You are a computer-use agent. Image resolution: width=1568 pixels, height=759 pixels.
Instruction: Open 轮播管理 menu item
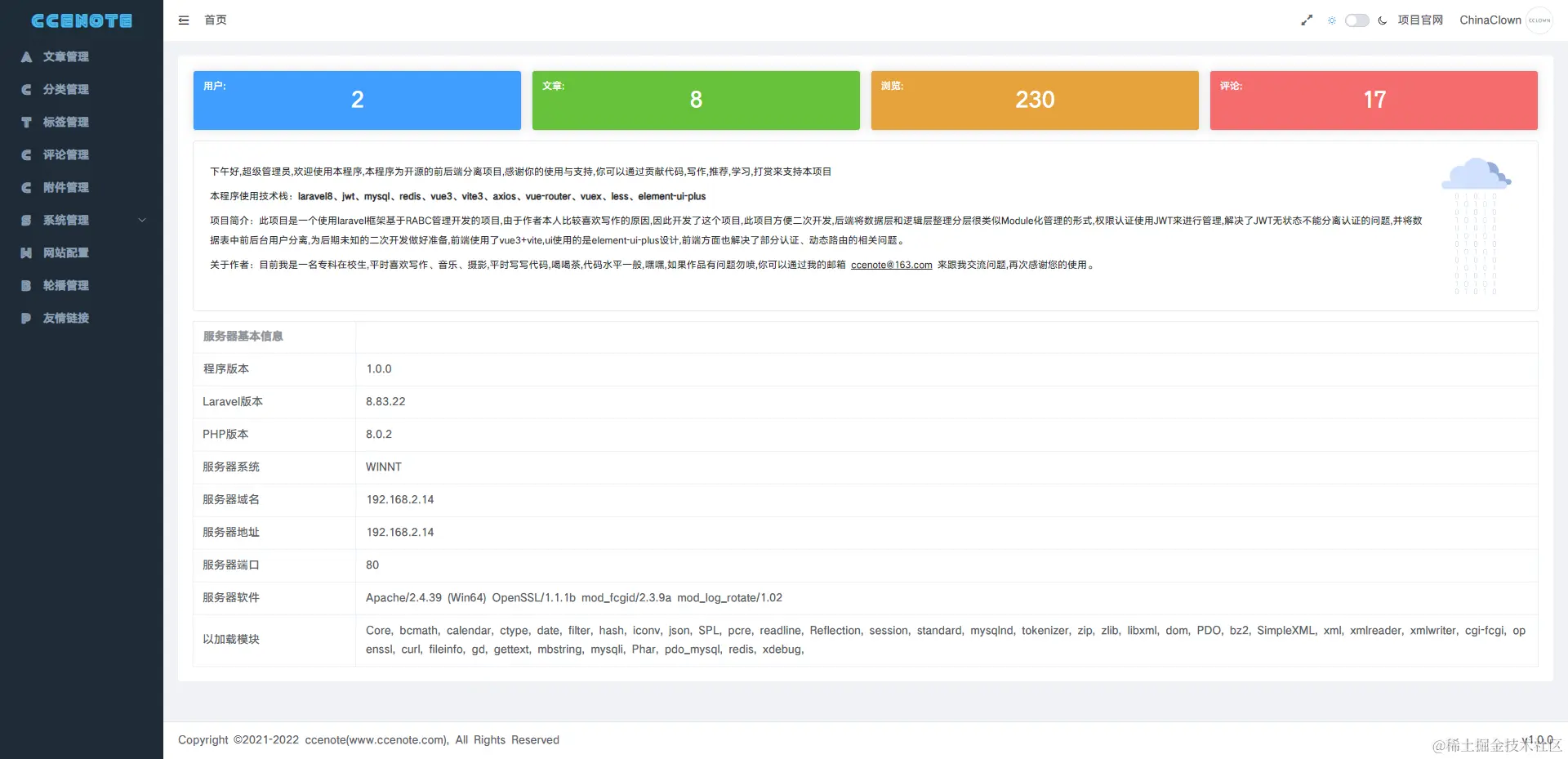(82, 285)
